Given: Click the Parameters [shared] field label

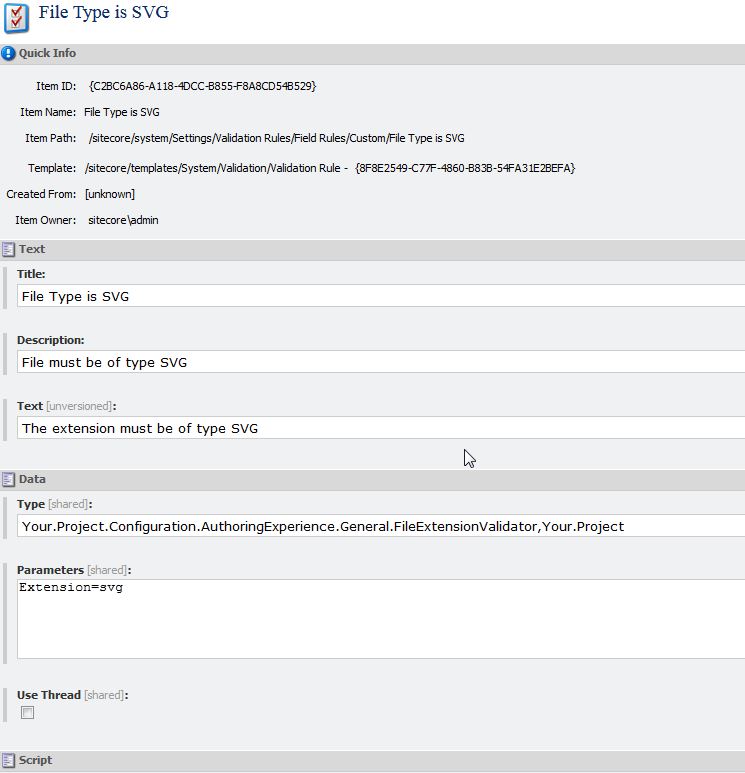Looking at the screenshot, I should (74, 570).
